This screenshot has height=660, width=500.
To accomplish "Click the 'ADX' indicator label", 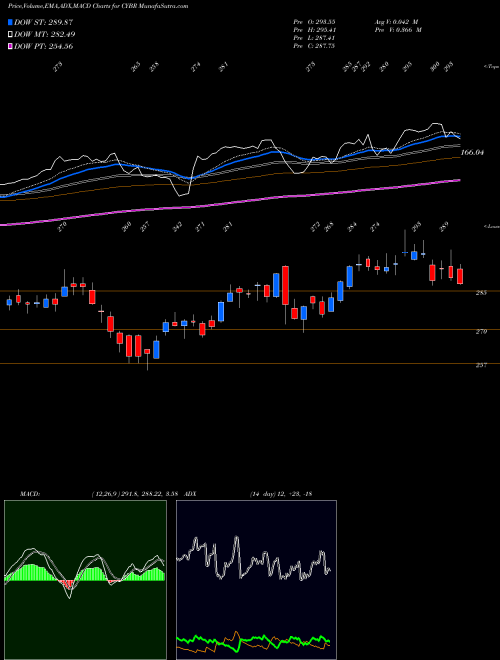I will click(190, 493).
